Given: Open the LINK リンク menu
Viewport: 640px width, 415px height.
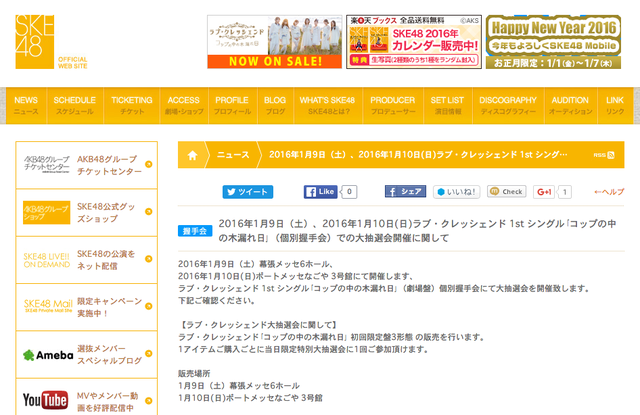Looking at the screenshot, I should pyautogui.click(x=615, y=105).
